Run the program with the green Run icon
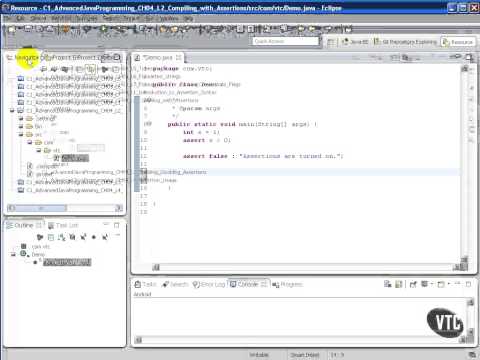Screen dimensions: 480x360 click(104, 29)
